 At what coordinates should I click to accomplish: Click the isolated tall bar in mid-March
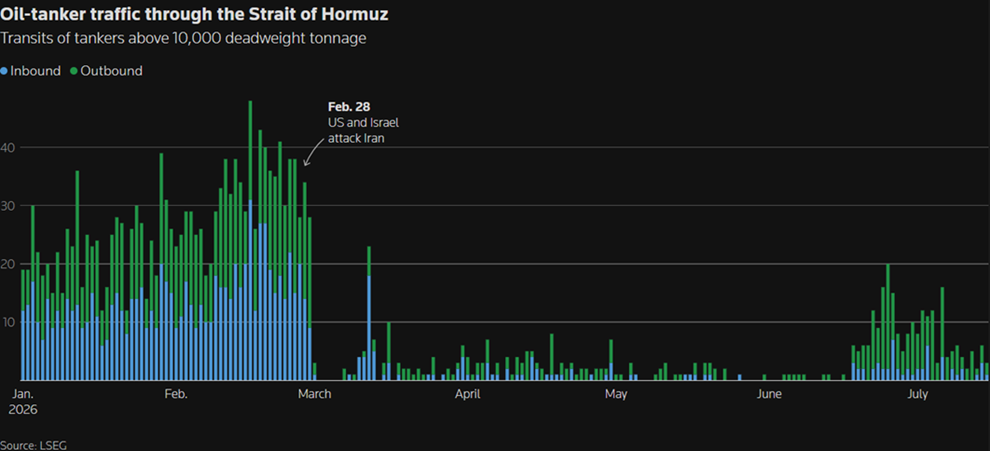(x=369, y=313)
